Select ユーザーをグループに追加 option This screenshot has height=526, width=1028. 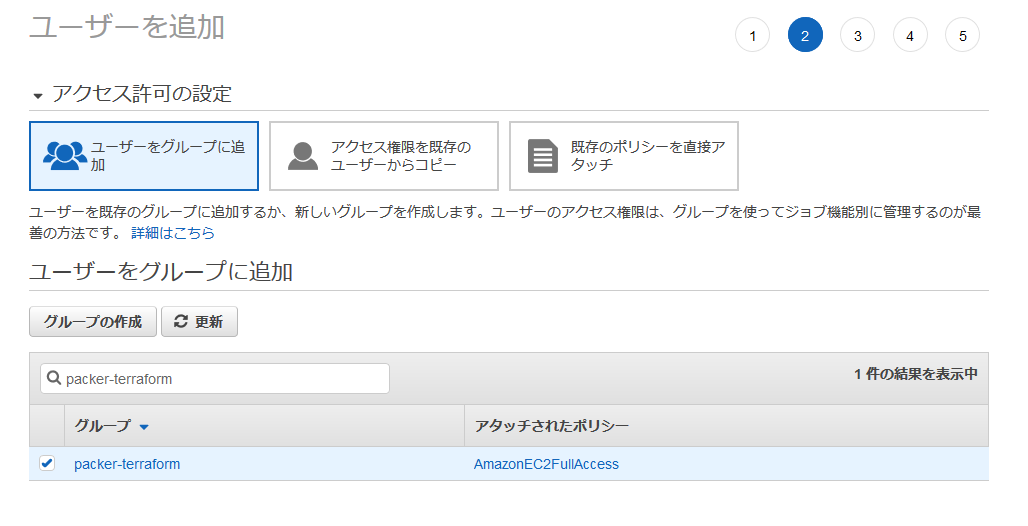[x=144, y=156]
